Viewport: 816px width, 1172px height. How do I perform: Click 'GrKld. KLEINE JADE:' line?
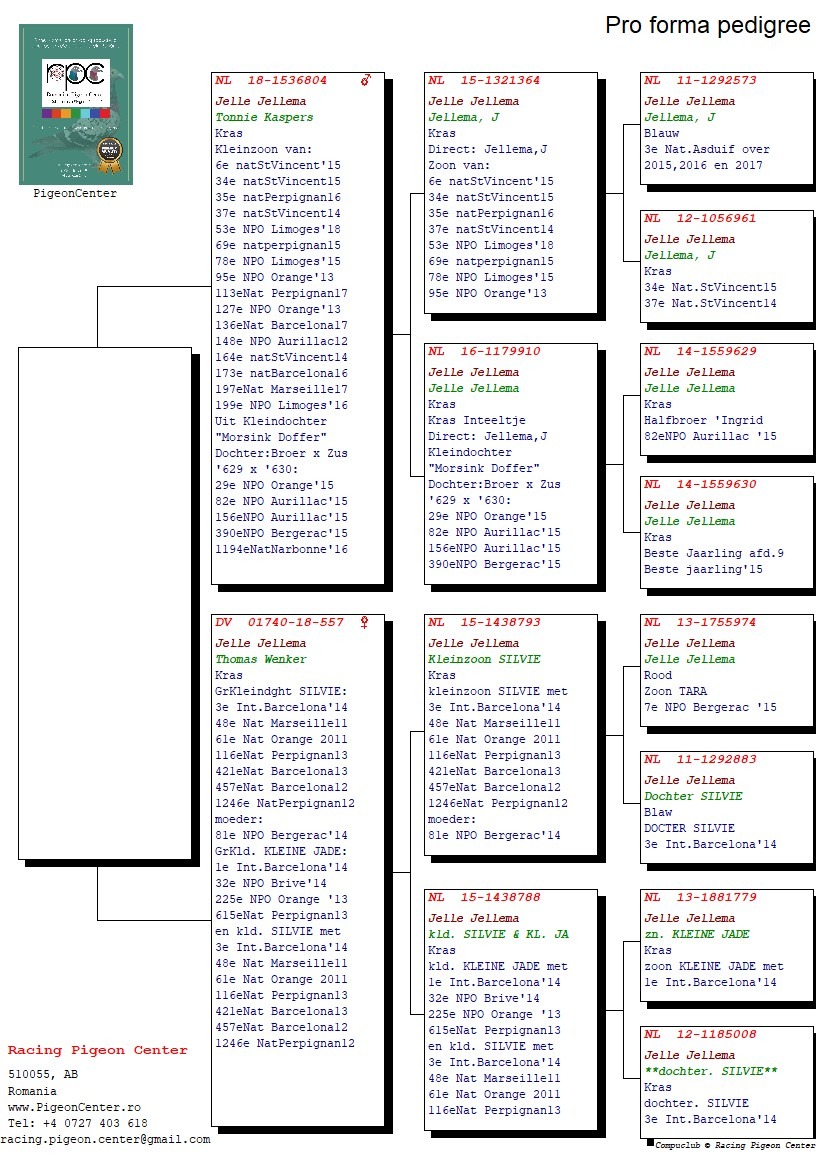(x=282, y=851)
